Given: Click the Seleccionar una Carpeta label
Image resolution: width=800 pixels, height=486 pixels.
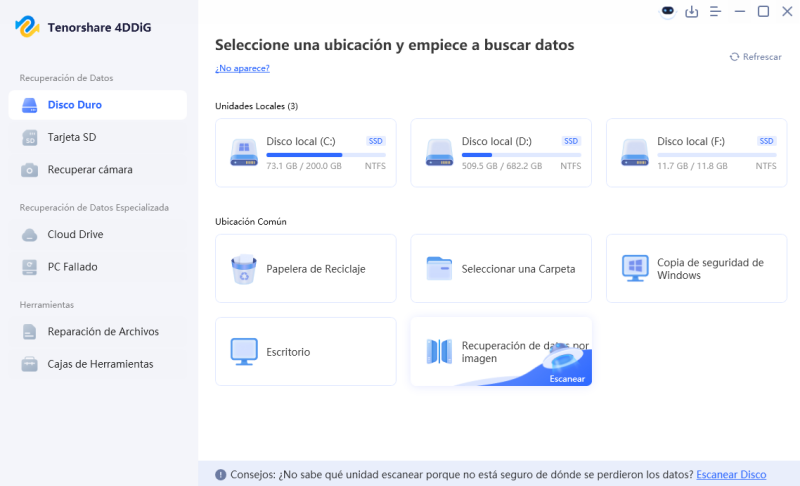Looking at the screenshot, I should pos(518,269).
